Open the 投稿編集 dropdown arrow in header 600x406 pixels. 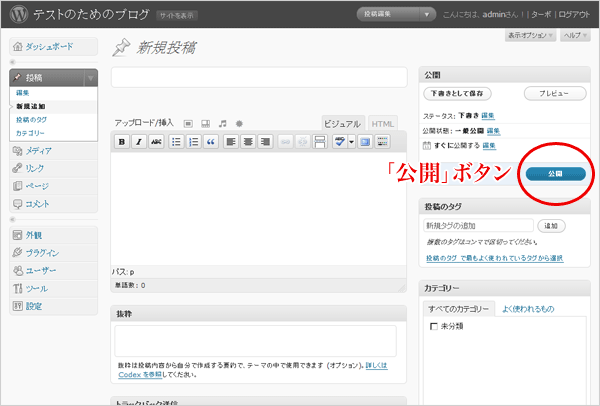(427, 15)
